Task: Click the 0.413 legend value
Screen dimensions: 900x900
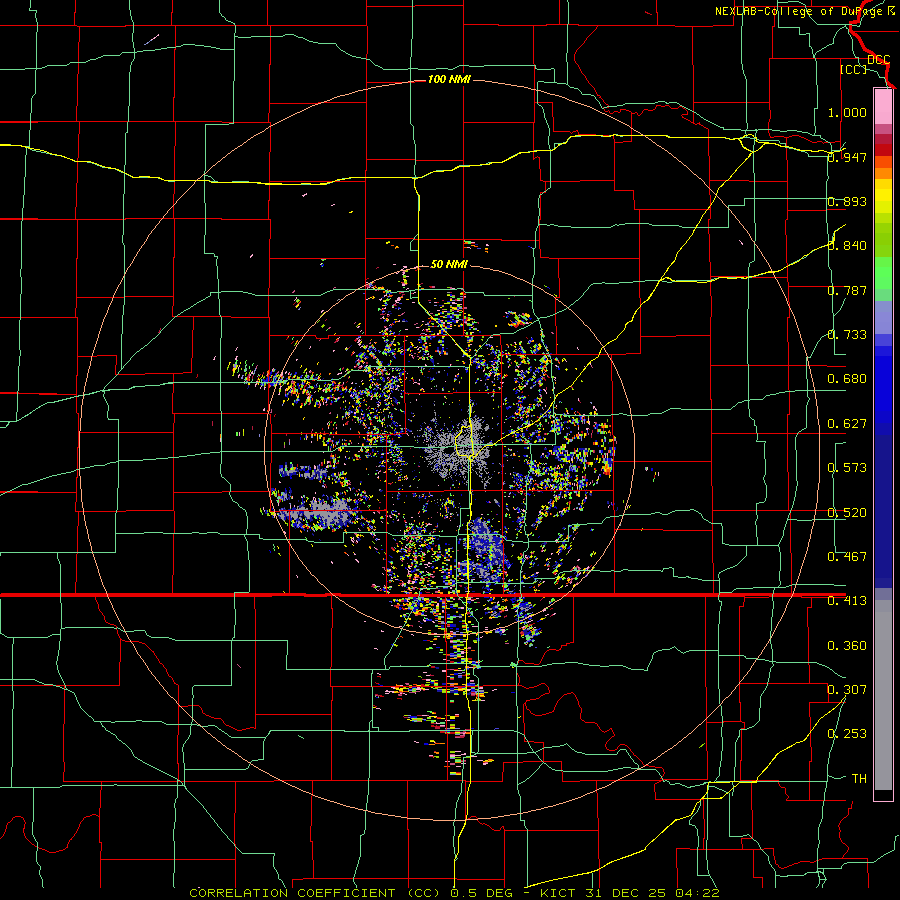Action: (847, 601)
